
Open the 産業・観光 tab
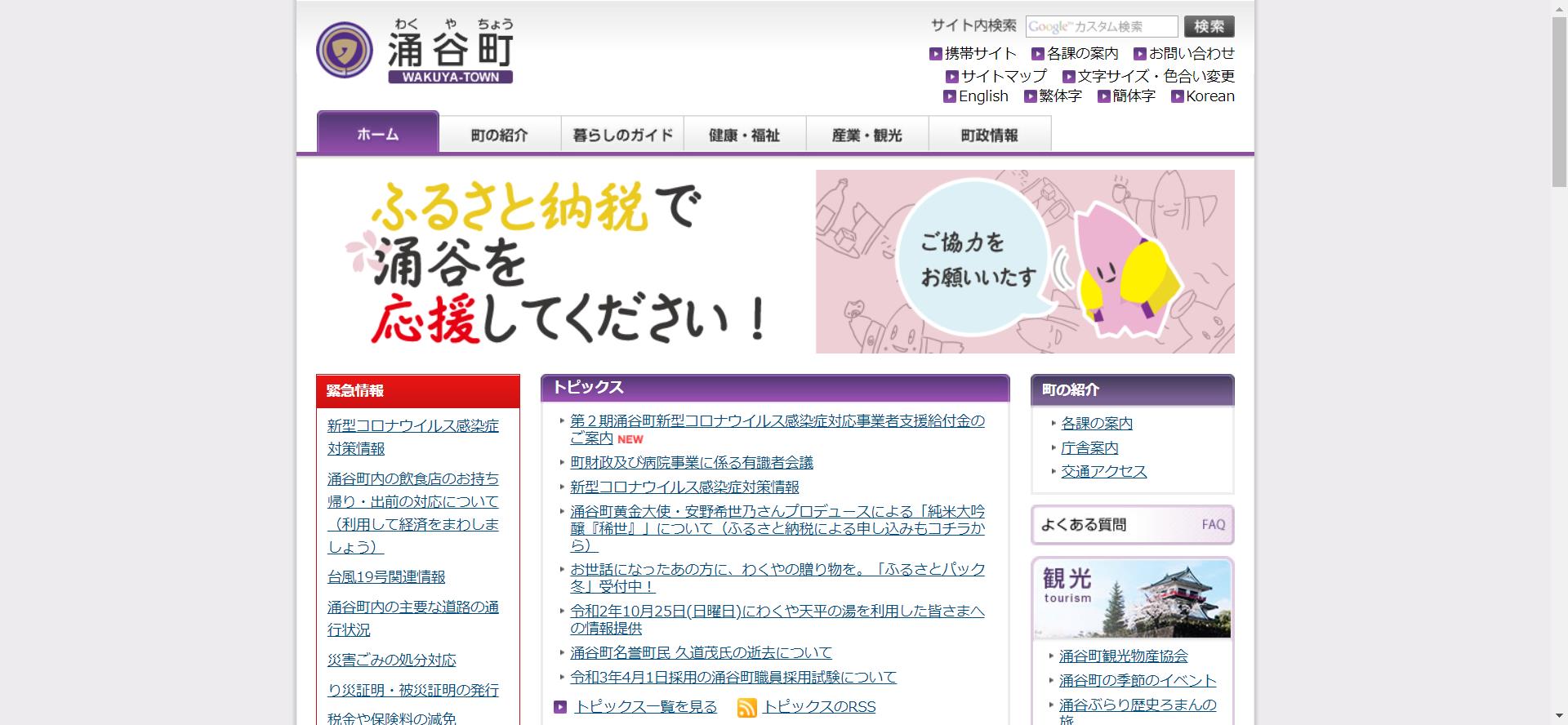(x=867, y=135)
